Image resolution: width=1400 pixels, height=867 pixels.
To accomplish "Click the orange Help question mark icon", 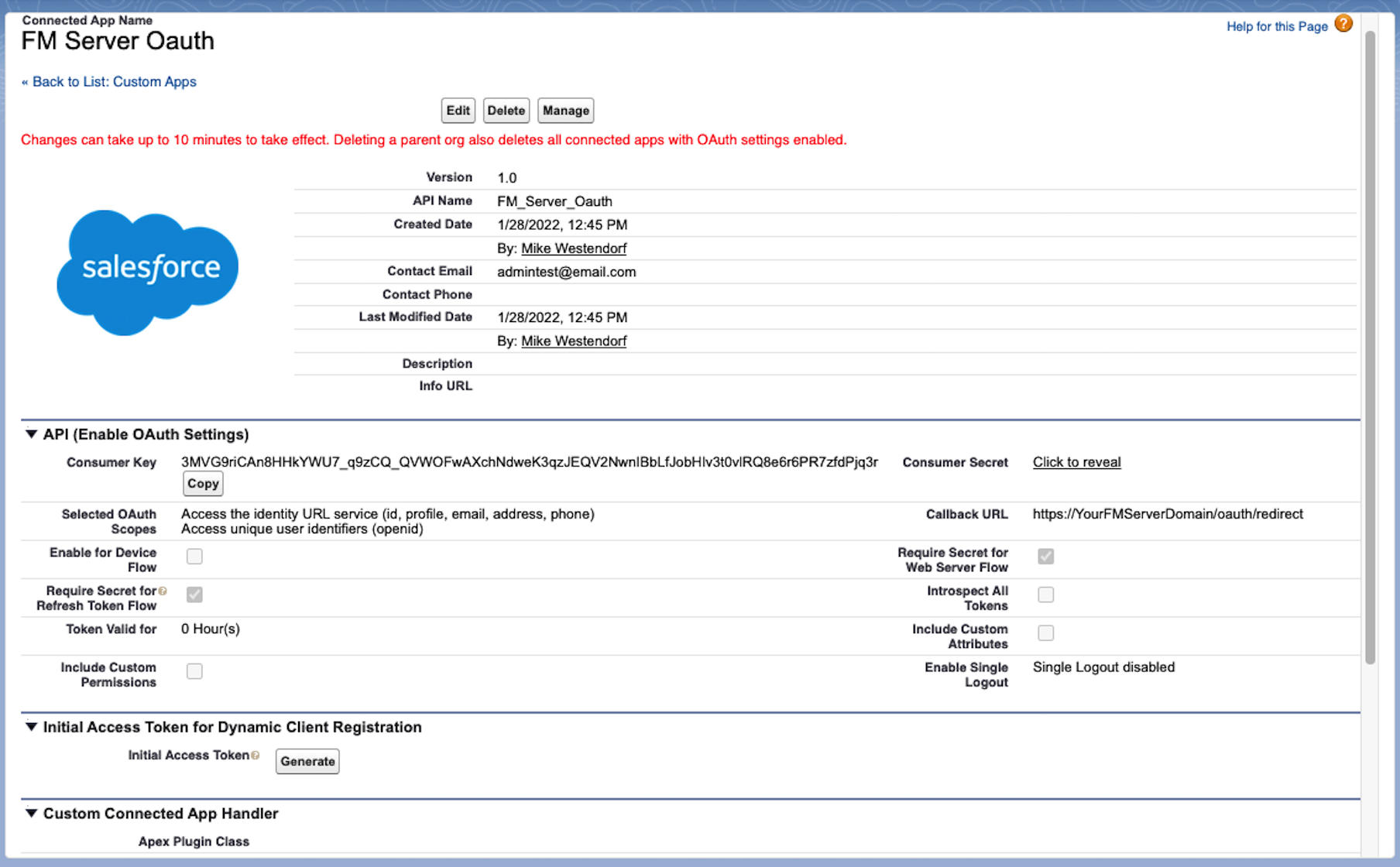I will [1343, 24].
